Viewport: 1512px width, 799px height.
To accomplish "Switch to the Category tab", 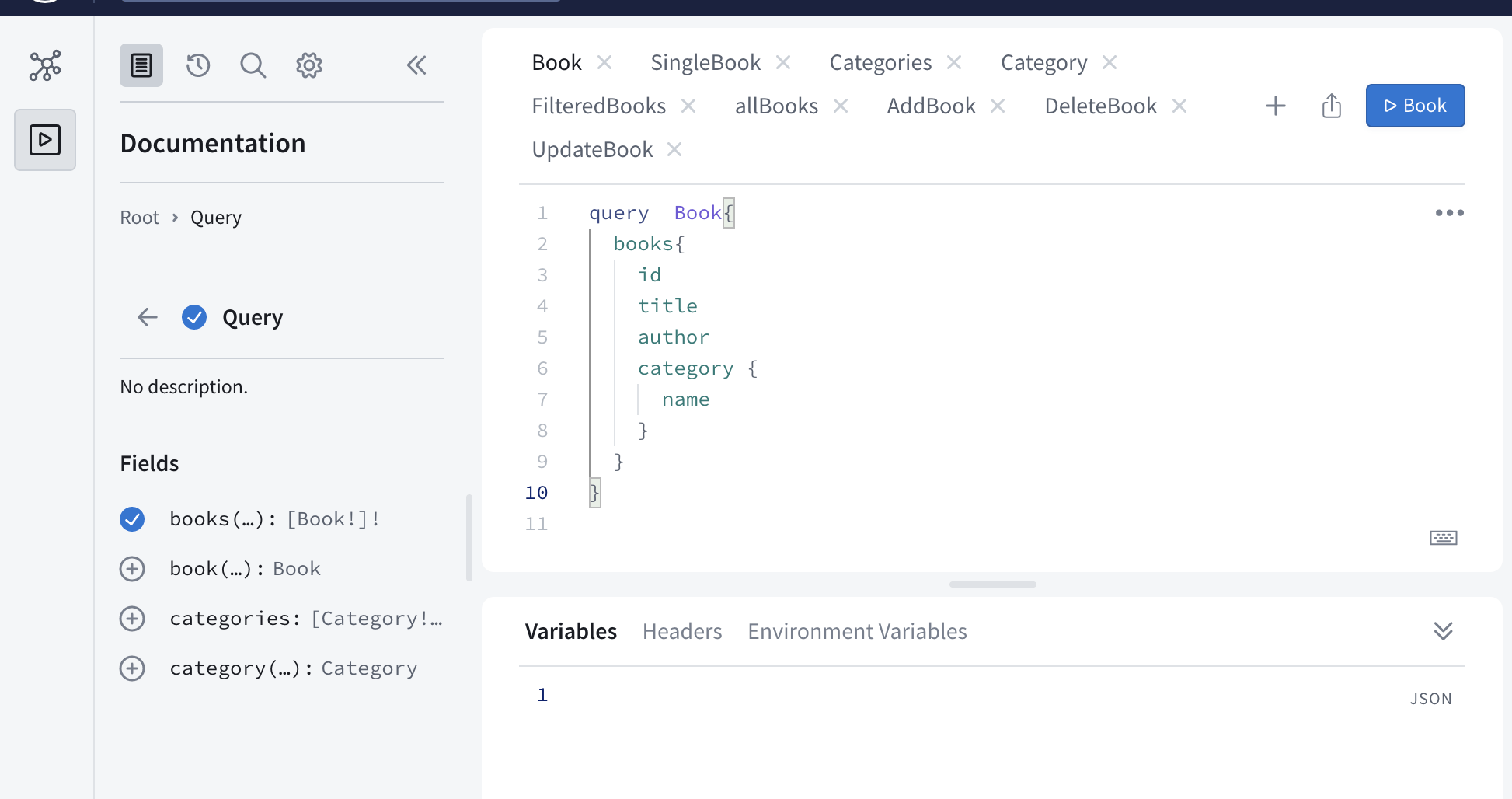I will coord(1043,62).
